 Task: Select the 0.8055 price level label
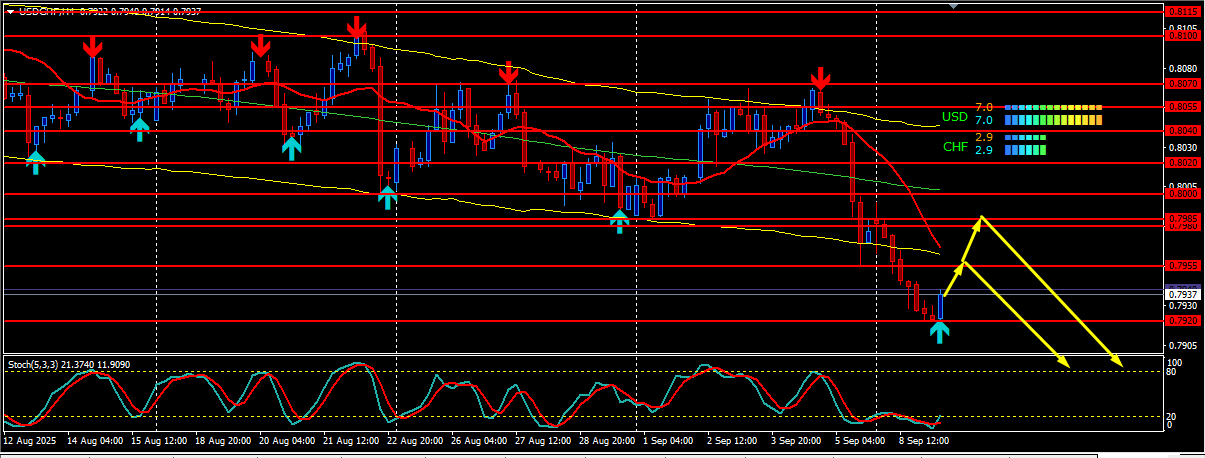click(1182, 106)
